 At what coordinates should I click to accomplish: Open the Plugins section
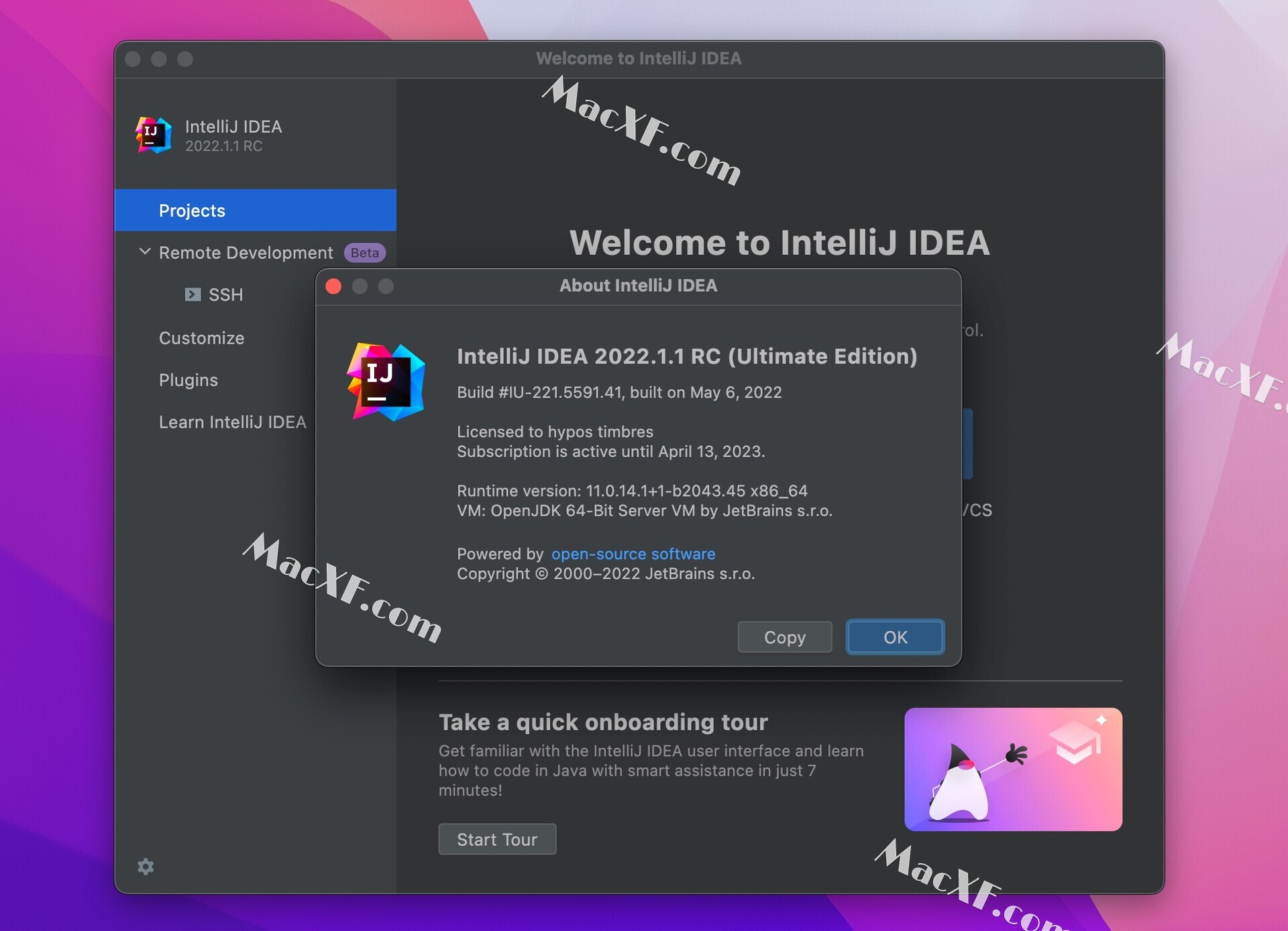pyautogui.click(x=189, y=380)
